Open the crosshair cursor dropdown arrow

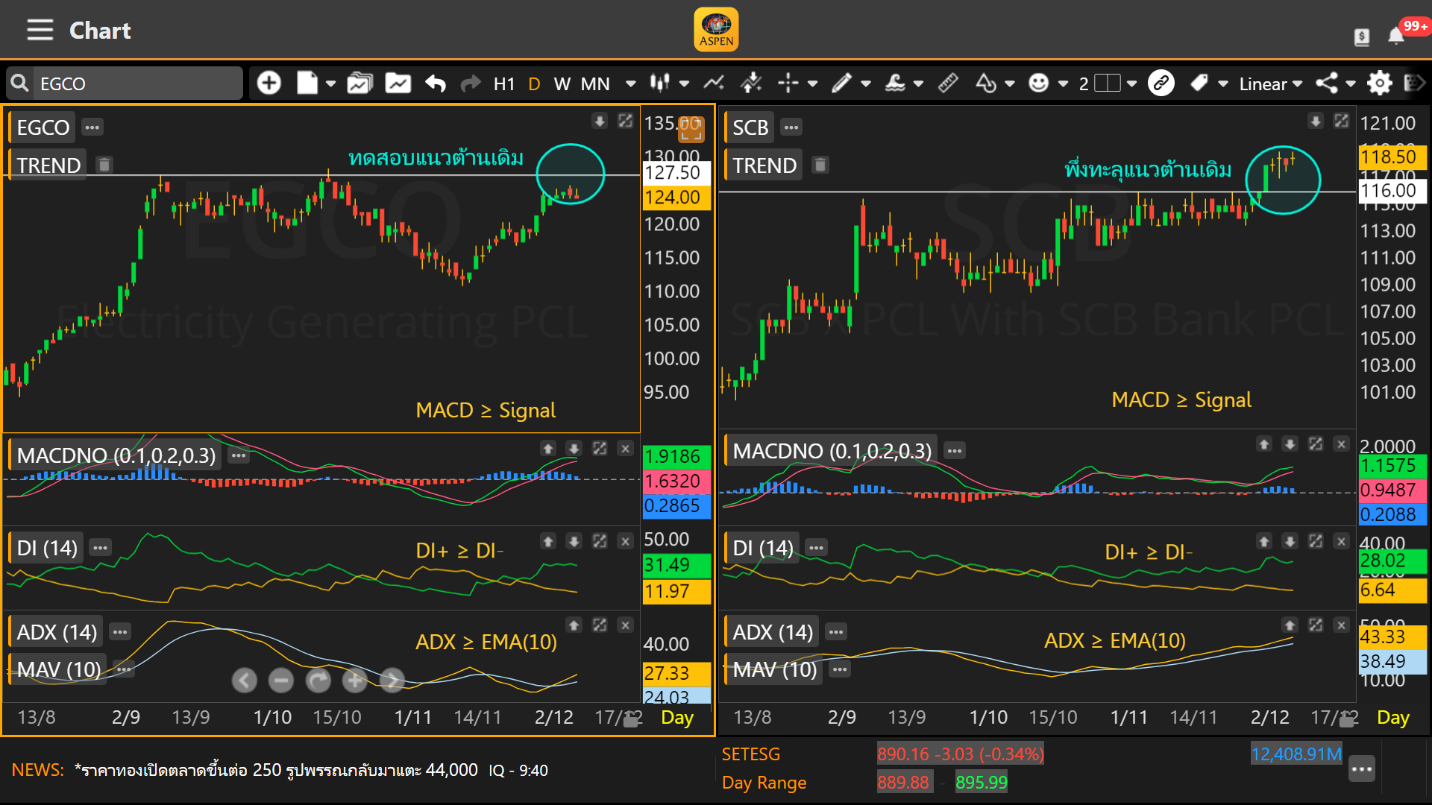pos(812,84)
